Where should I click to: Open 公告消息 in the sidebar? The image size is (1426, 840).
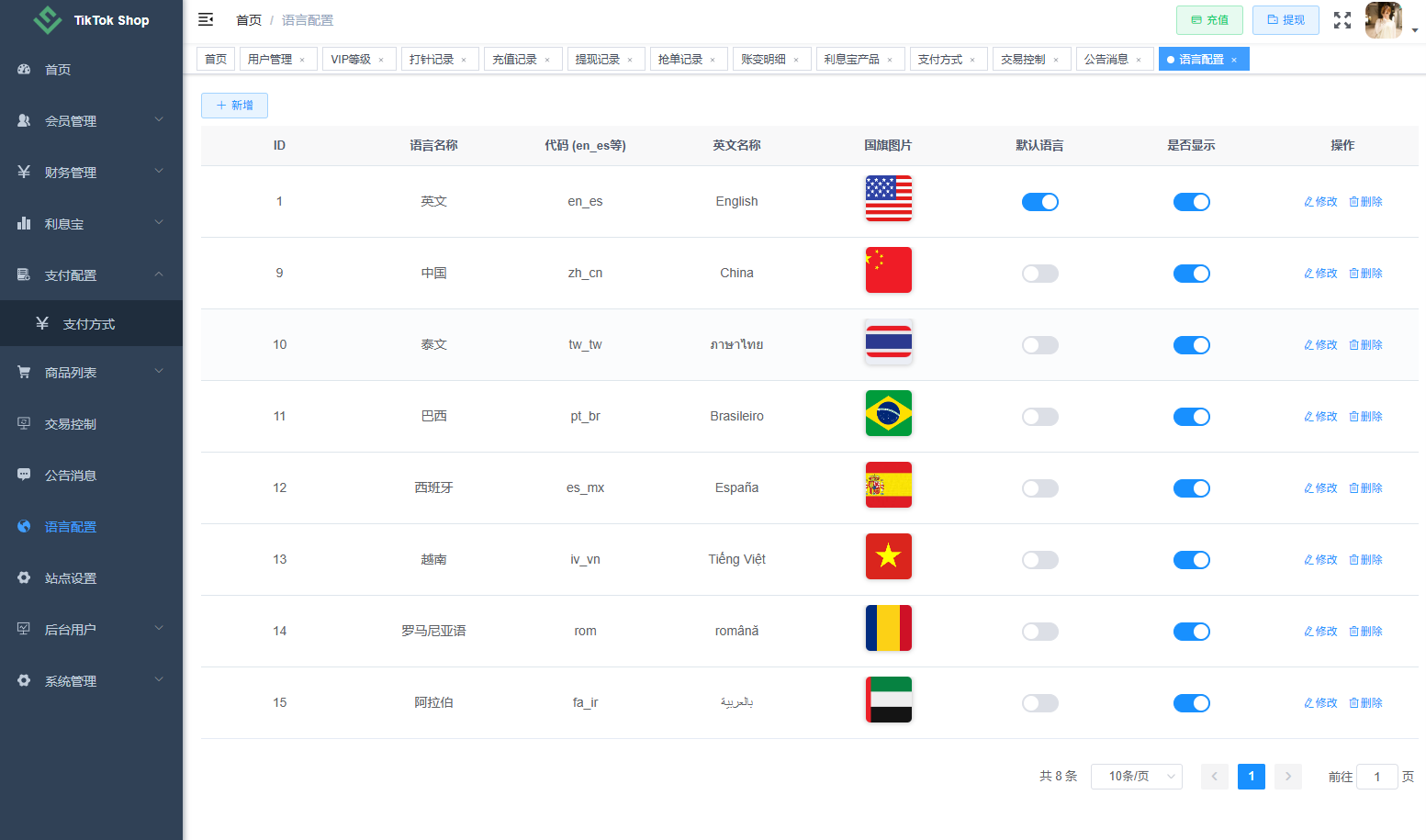(91, 476)
